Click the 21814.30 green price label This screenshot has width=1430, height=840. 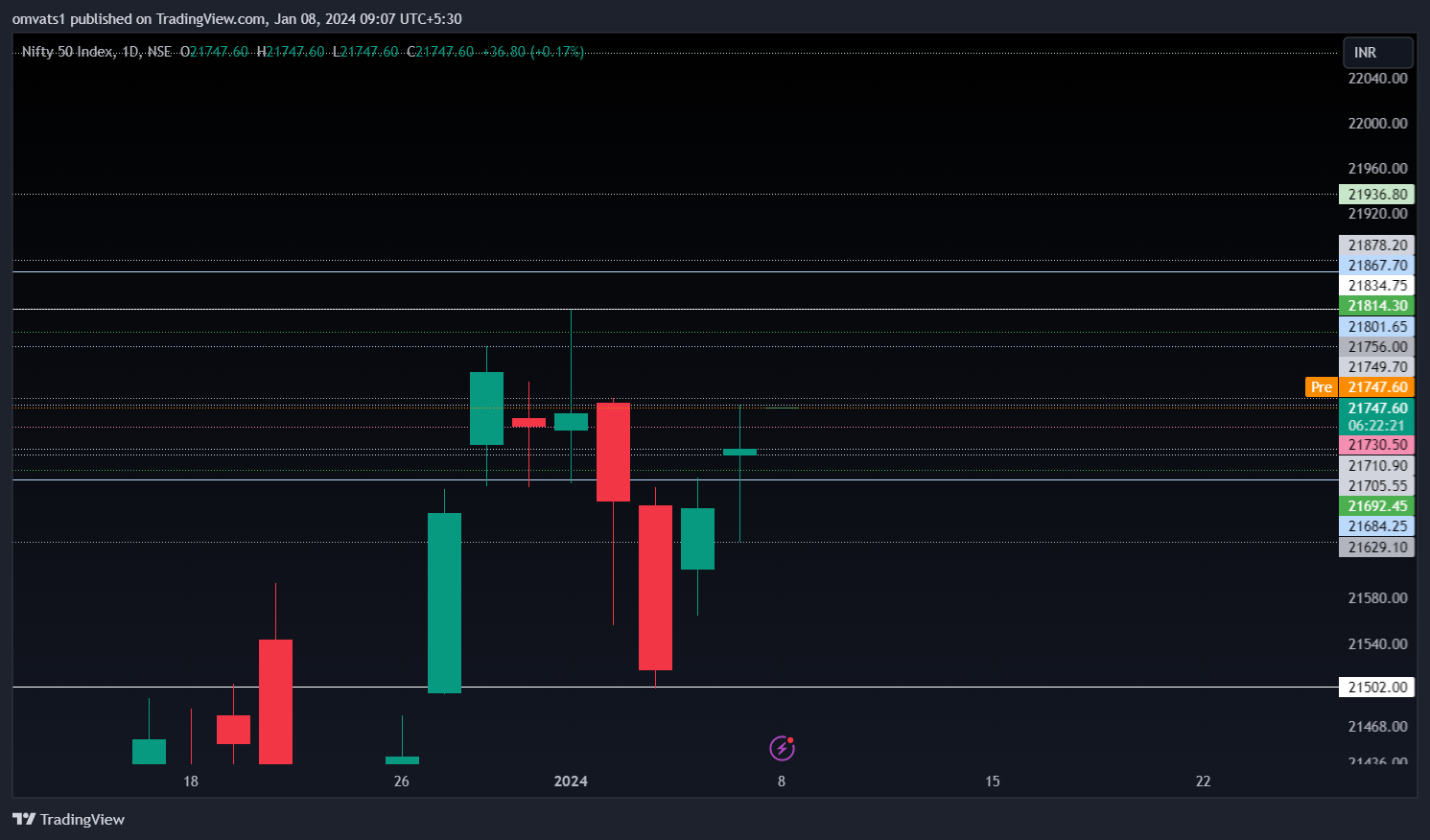pyautogui.click(x=1376, y=306)
